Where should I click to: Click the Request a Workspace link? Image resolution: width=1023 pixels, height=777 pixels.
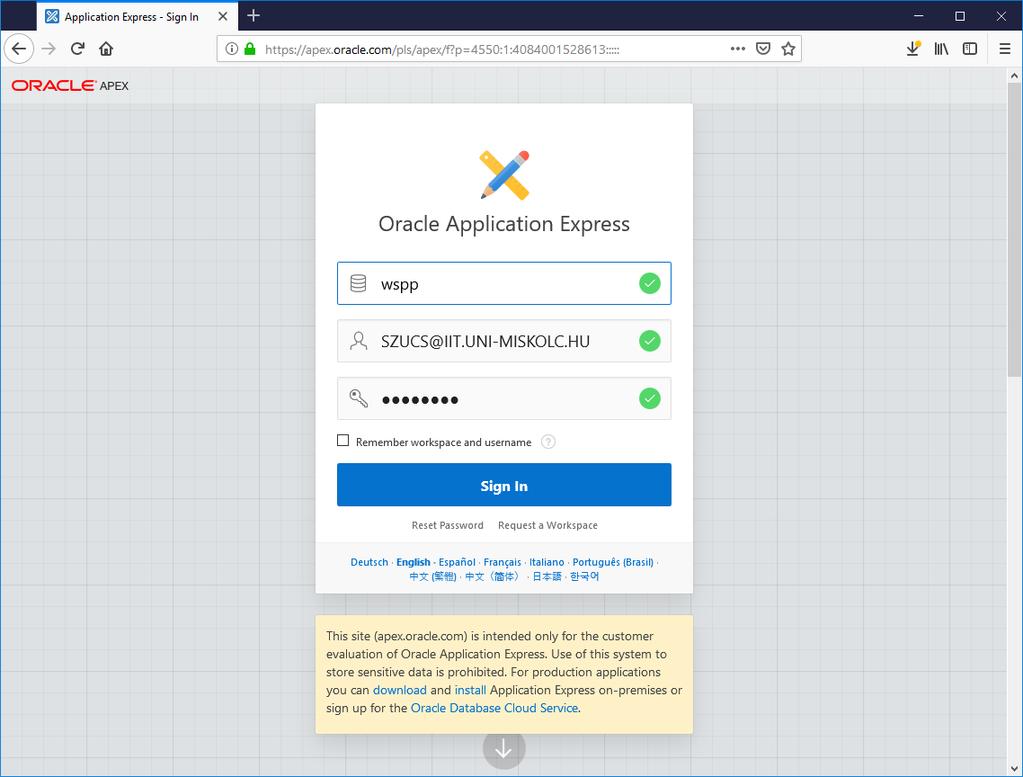pos(547,525)
